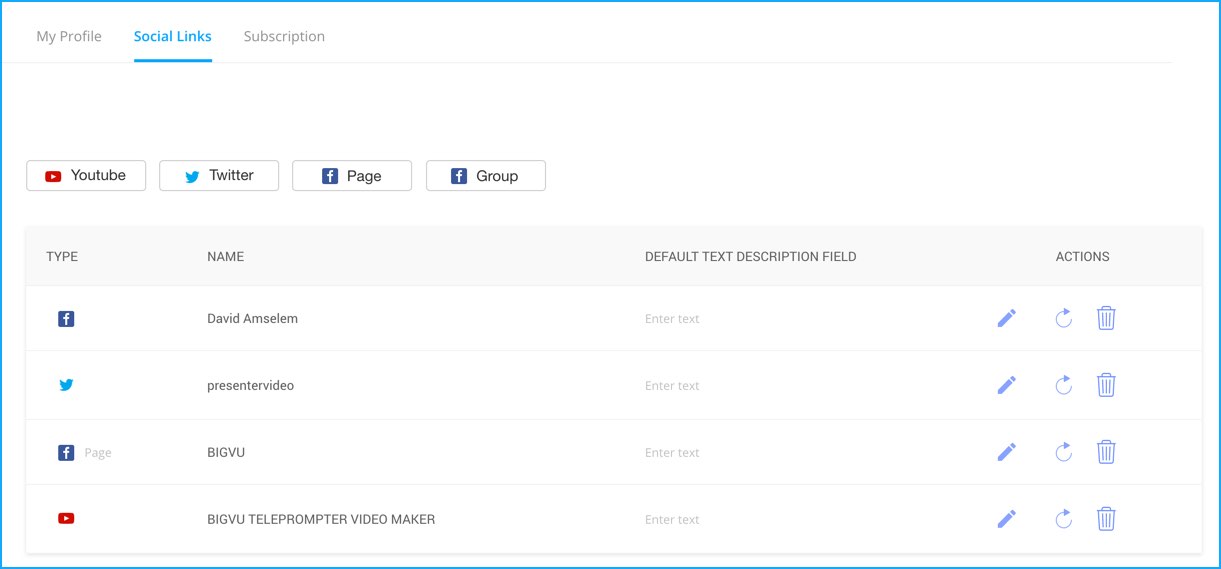Click the Facebook Page icon in BIGVU row
This screenshot has height=569, width=1221.
pyautogui.click(x=66, y=453)
